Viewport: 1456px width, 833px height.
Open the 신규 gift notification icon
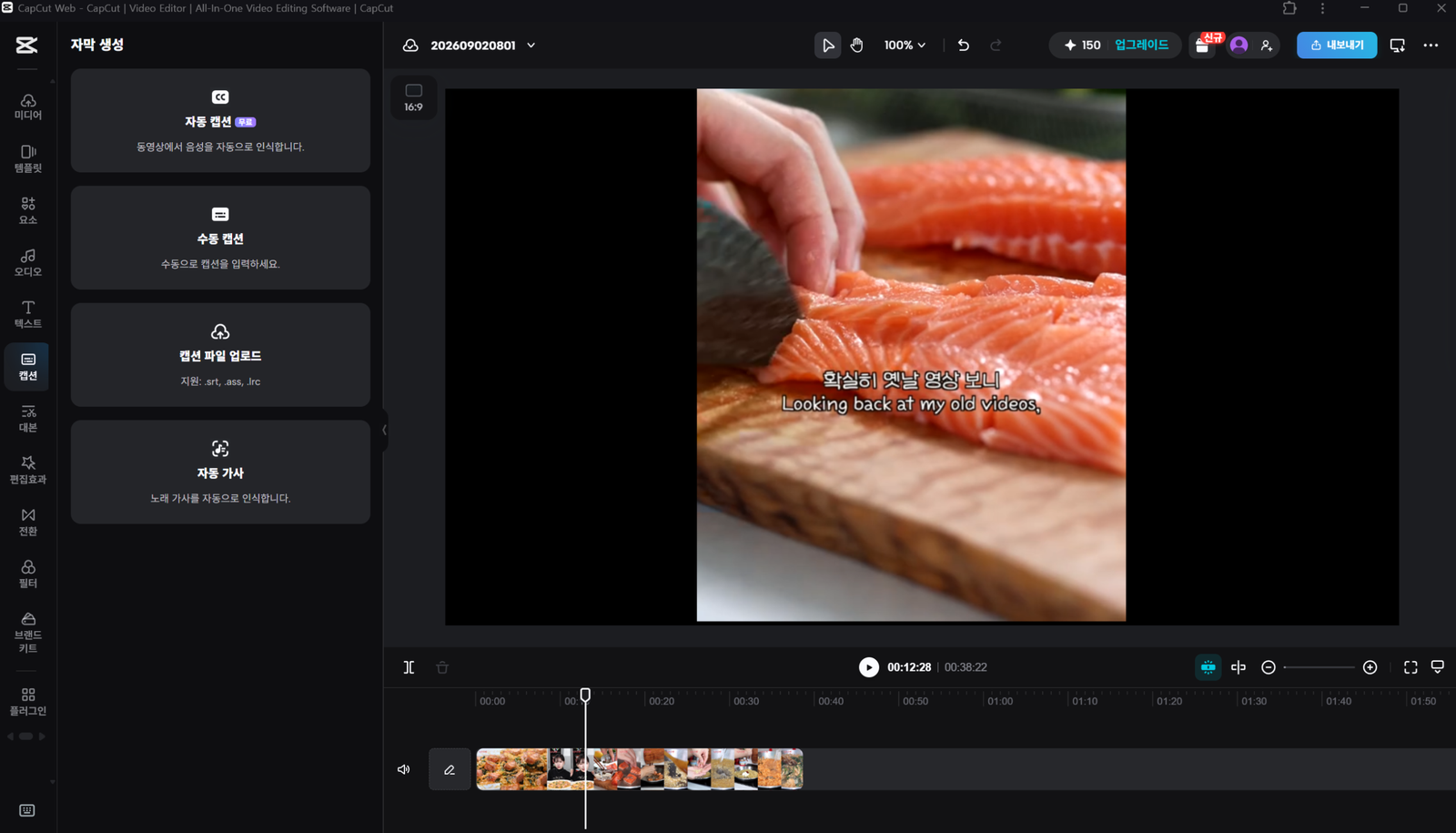pos(1203,46)
